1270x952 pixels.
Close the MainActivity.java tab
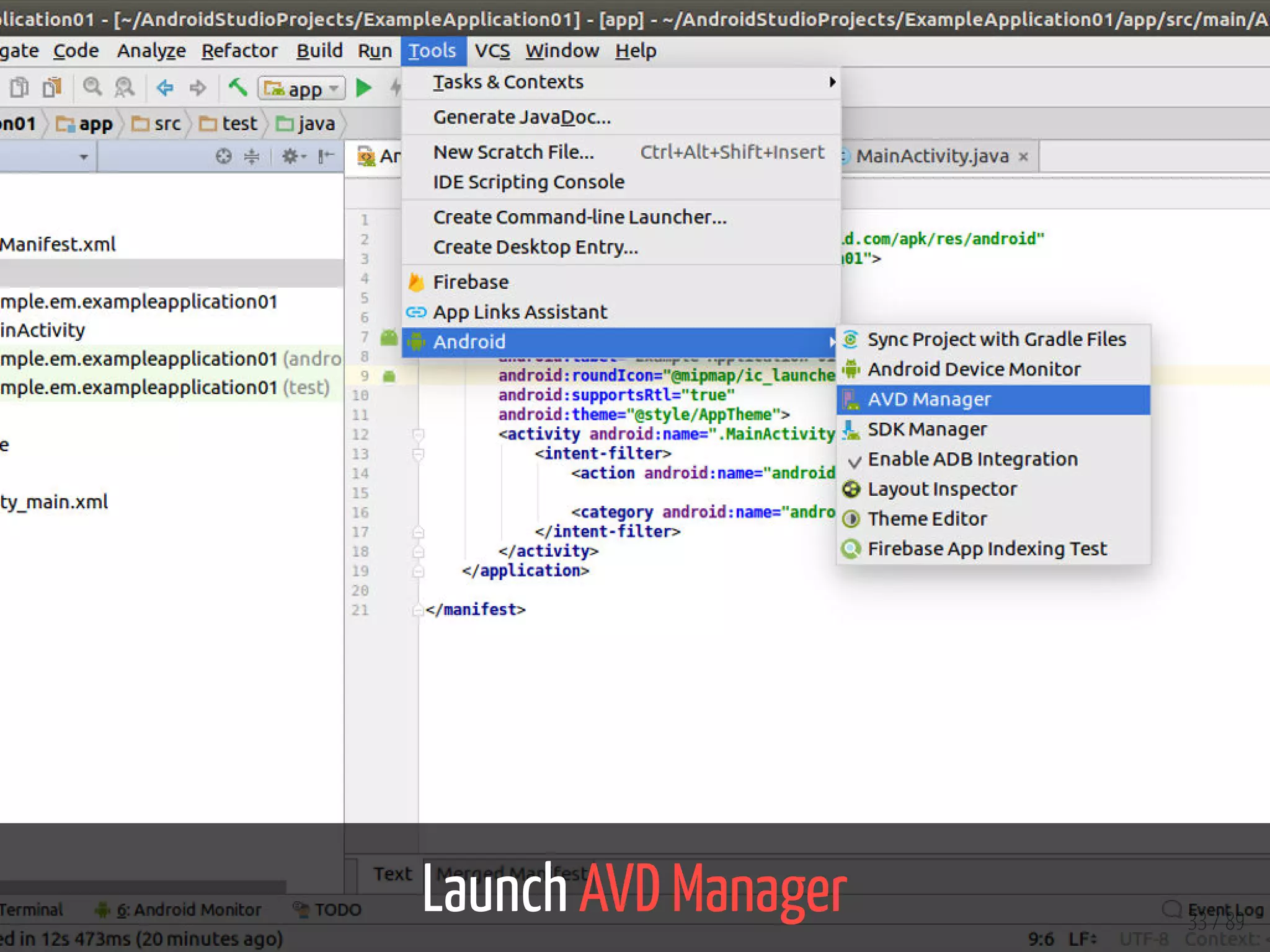pos(1024,157)
